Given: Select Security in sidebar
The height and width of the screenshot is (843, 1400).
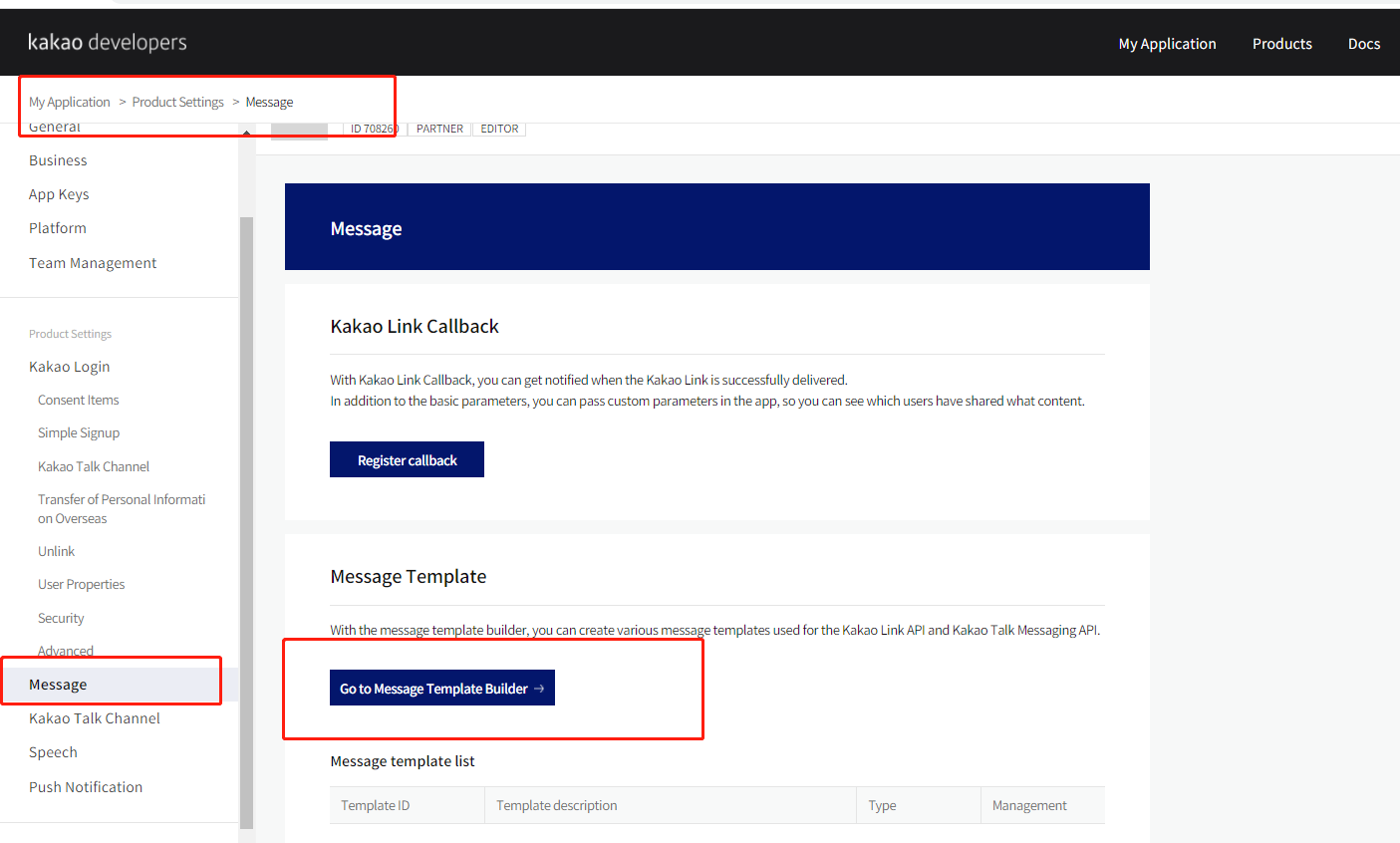Looking at the screenshot, I should tap(61, 618).
